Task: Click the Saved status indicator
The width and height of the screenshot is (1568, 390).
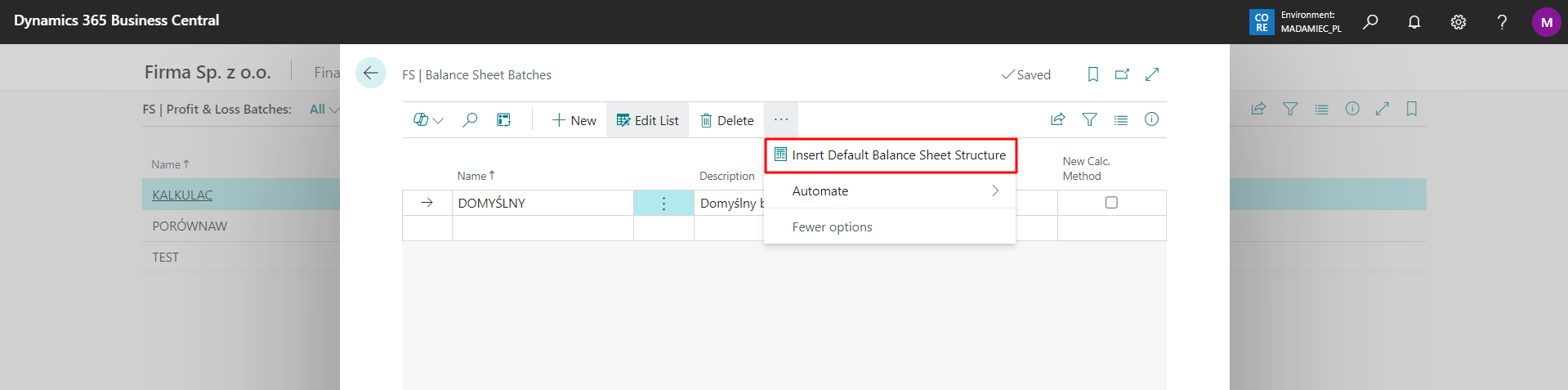Action: tap(1026, 74)
